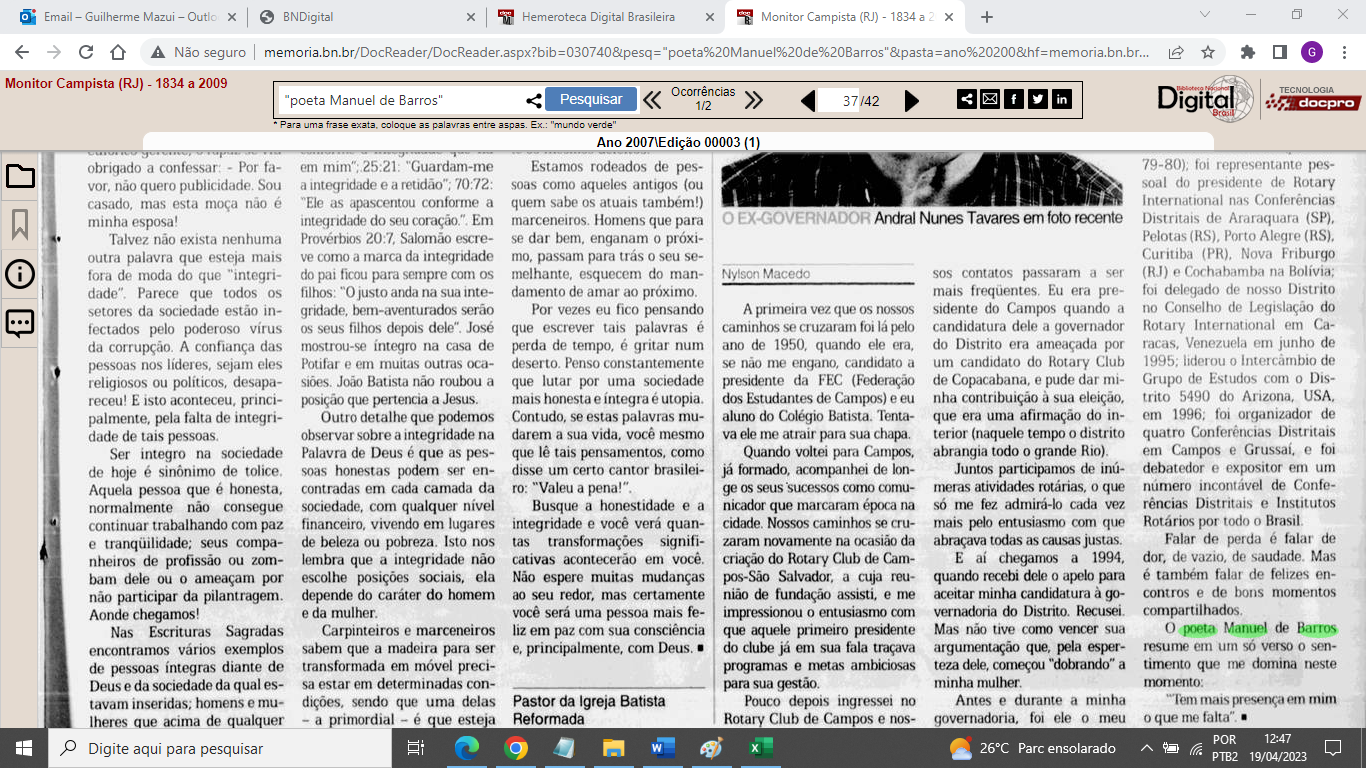
Task: Click the newspaper photo thumbnail above caption
Action: (921, 178)
